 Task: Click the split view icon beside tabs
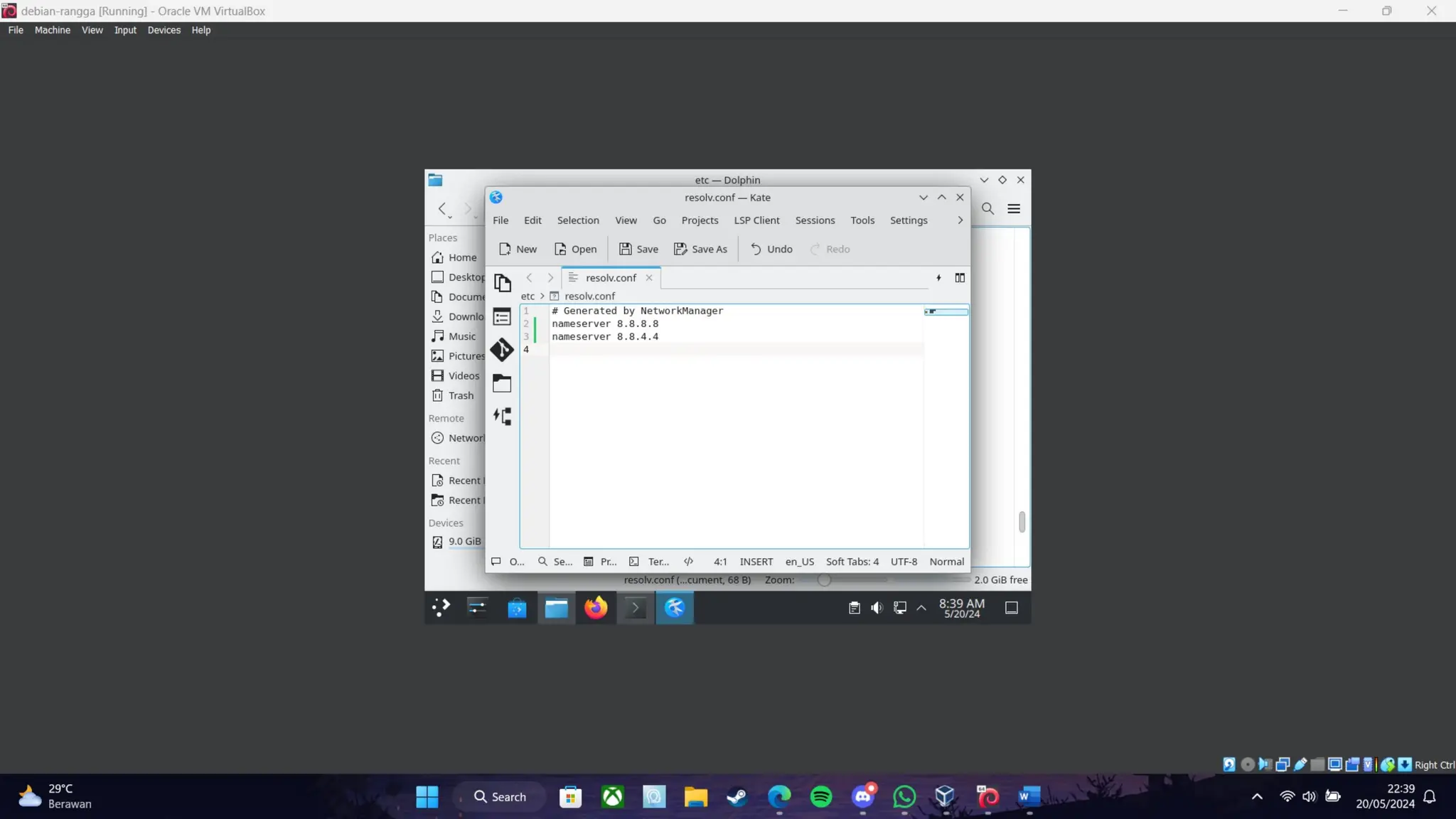click(x=960, y=278)
